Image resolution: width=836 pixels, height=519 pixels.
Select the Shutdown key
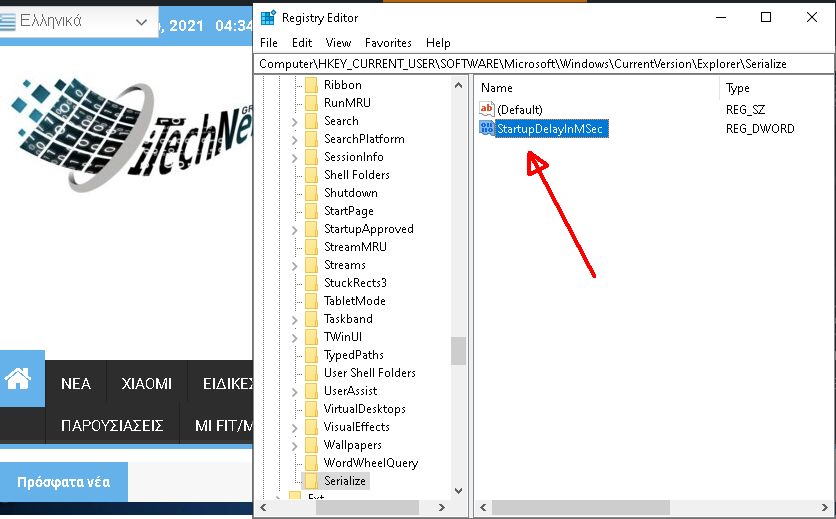[351, 193]
